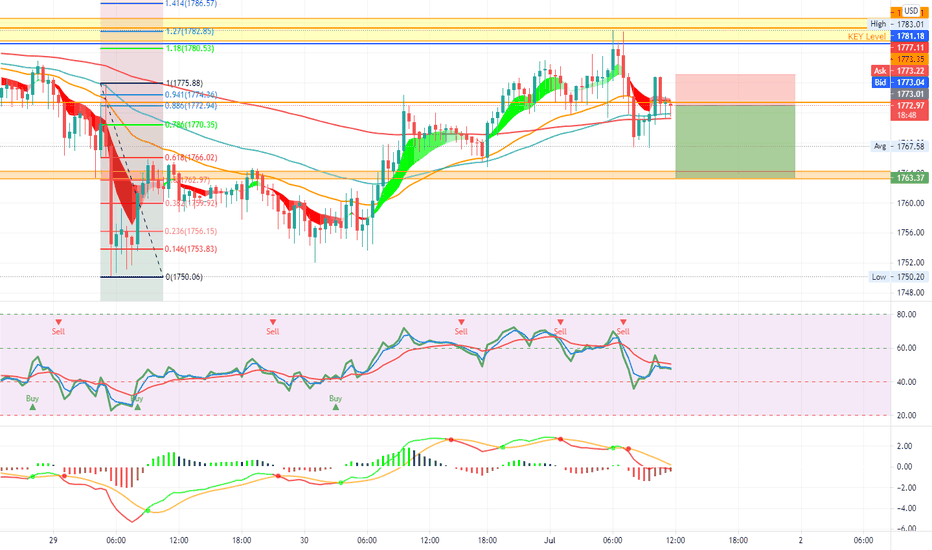This screenshot has height=550, width=932.
Task: Click the Low 1750.20 label
Action: [x=898, y=277]
